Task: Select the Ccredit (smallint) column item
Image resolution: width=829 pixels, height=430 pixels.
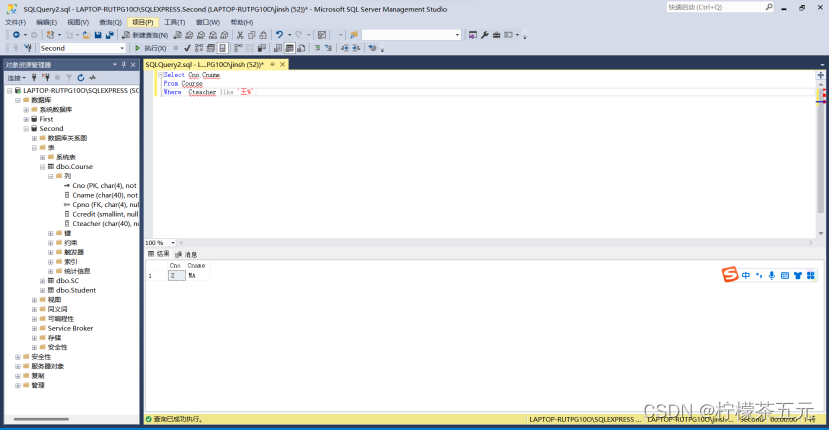Action: click(105, 214)
